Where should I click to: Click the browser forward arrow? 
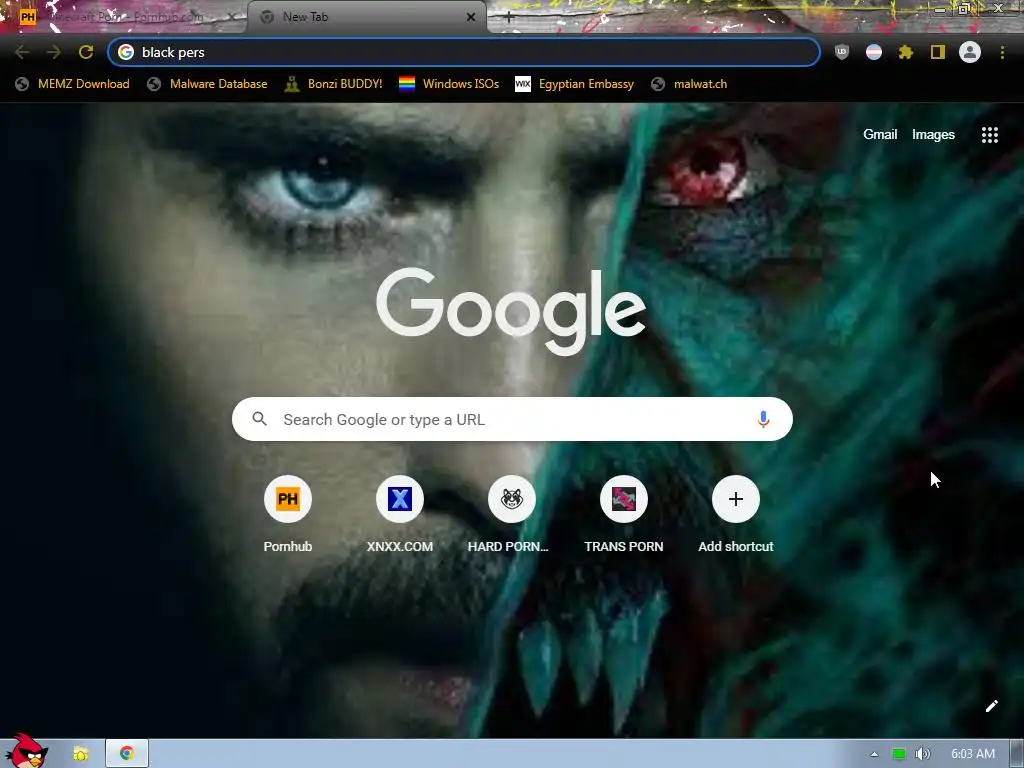(54, 52)
